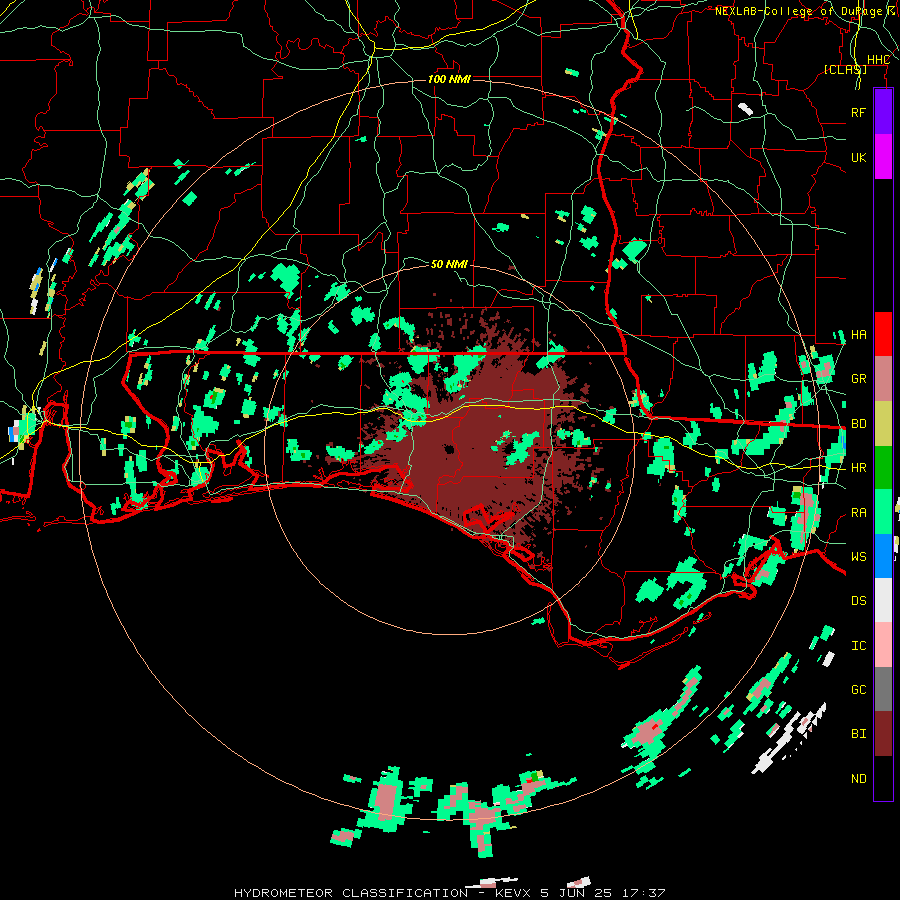Image resolution: width=900 pixels, height=900 pixels.
Task: Click the HA legend label
Action: point(859,334)
